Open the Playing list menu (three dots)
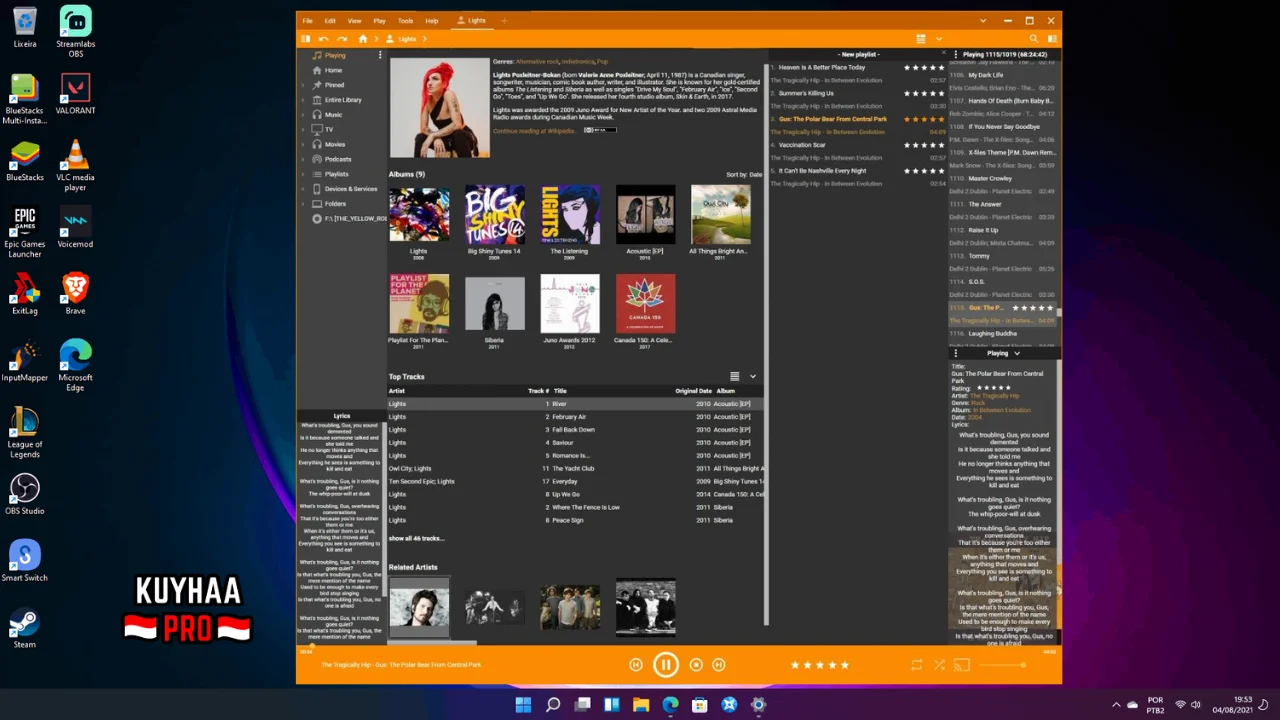 coord(955,54)
